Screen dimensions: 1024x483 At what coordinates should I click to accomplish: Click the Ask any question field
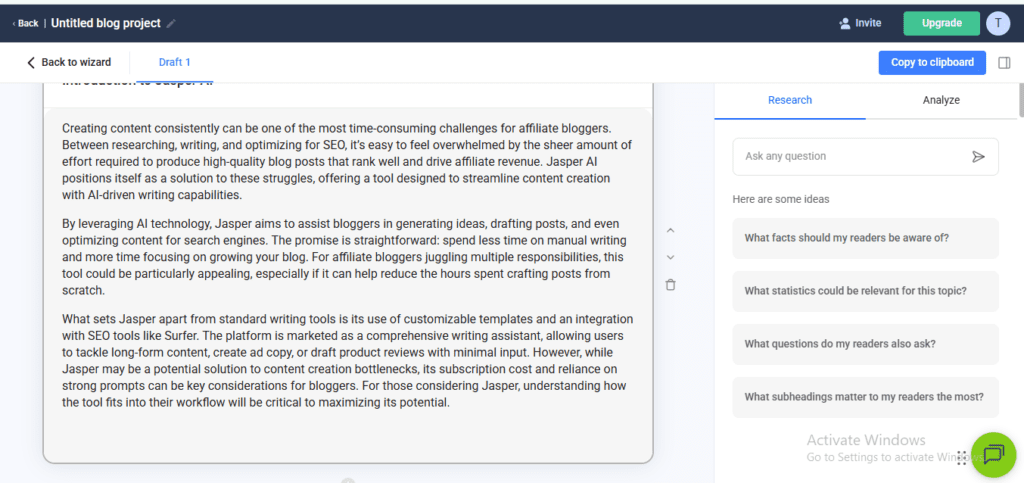point(865,157)
